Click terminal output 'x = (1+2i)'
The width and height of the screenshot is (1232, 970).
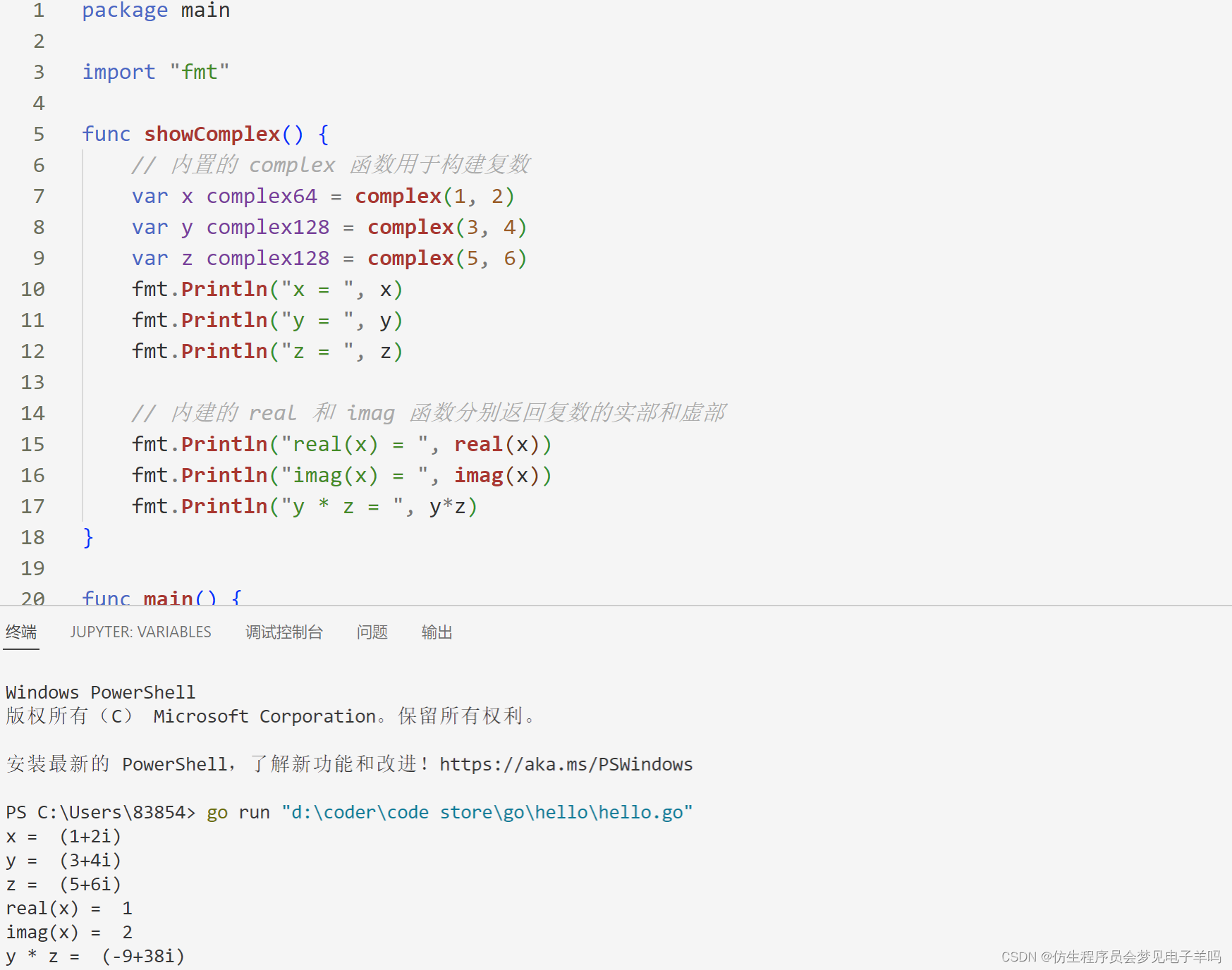point(63,836)
